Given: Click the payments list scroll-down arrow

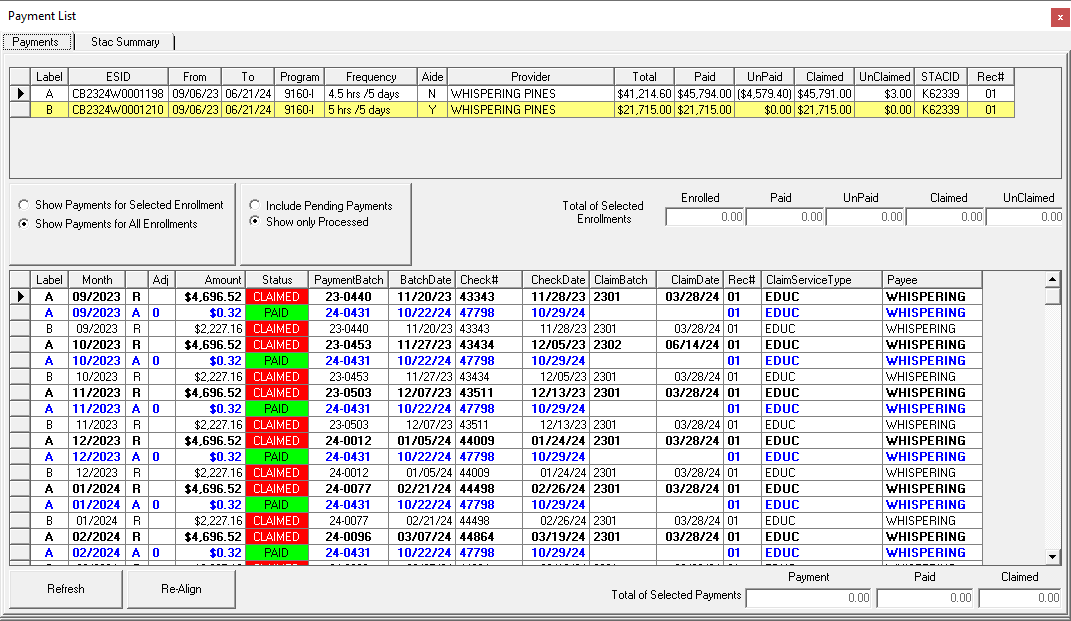Looking at the screenshot, I should (1053, 557).
